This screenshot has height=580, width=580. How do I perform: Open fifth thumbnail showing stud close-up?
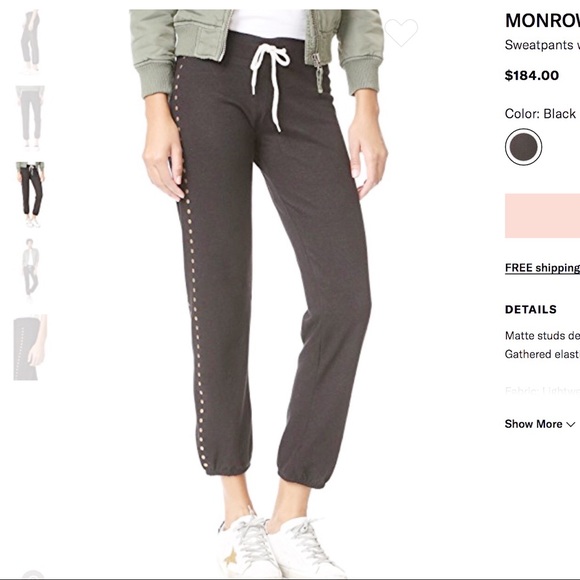click(x=30, y=347)
